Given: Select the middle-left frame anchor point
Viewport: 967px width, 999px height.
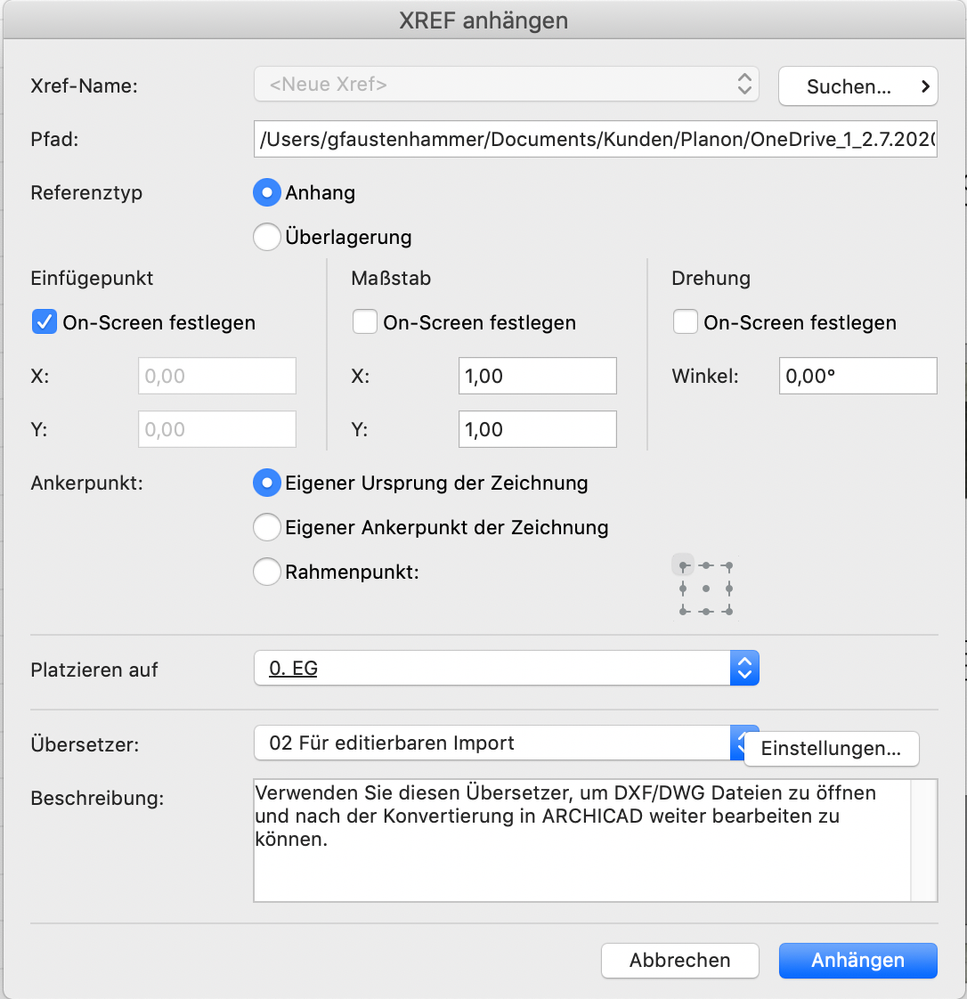Looking at the screenshot, I should click(x=683, y=588).
